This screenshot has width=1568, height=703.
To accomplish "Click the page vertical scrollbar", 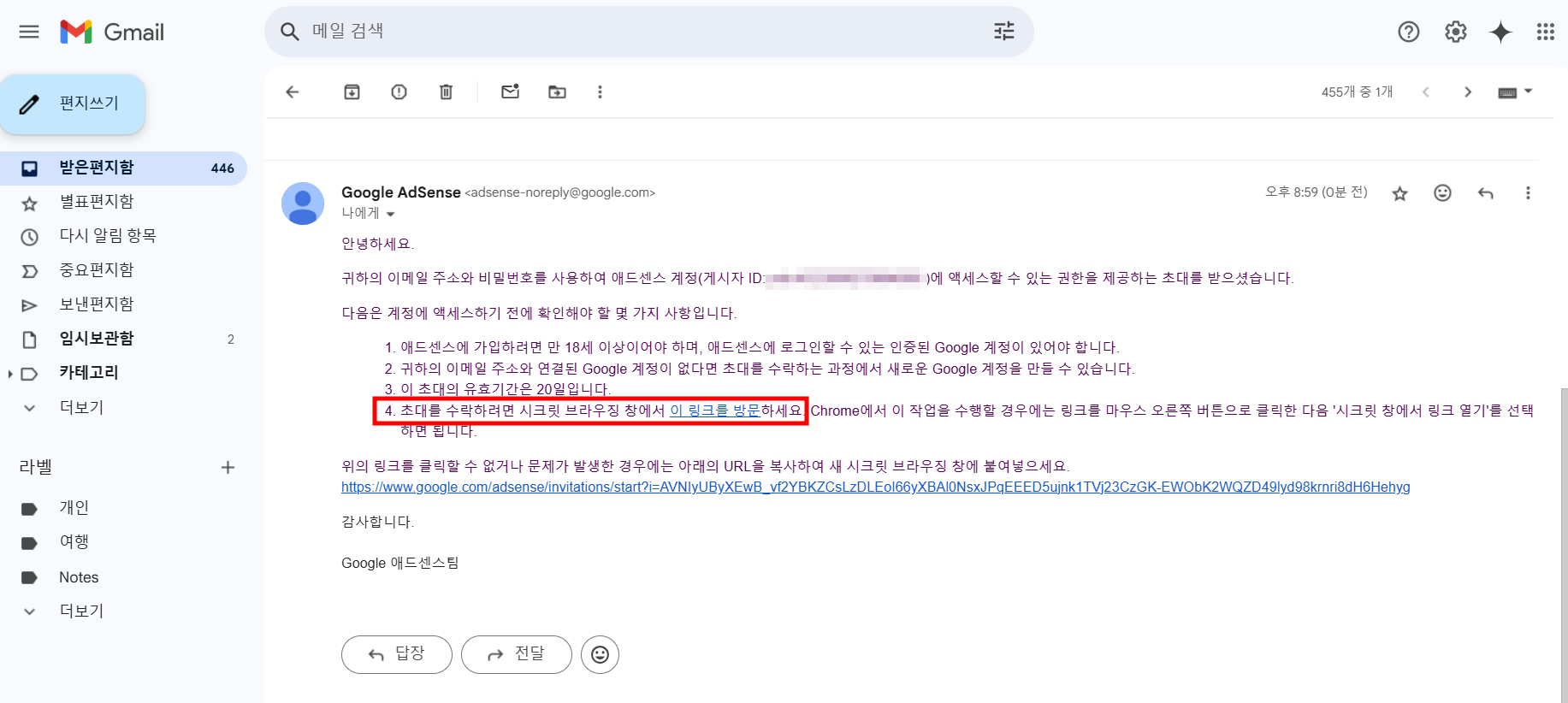I will pos(1564,546).
